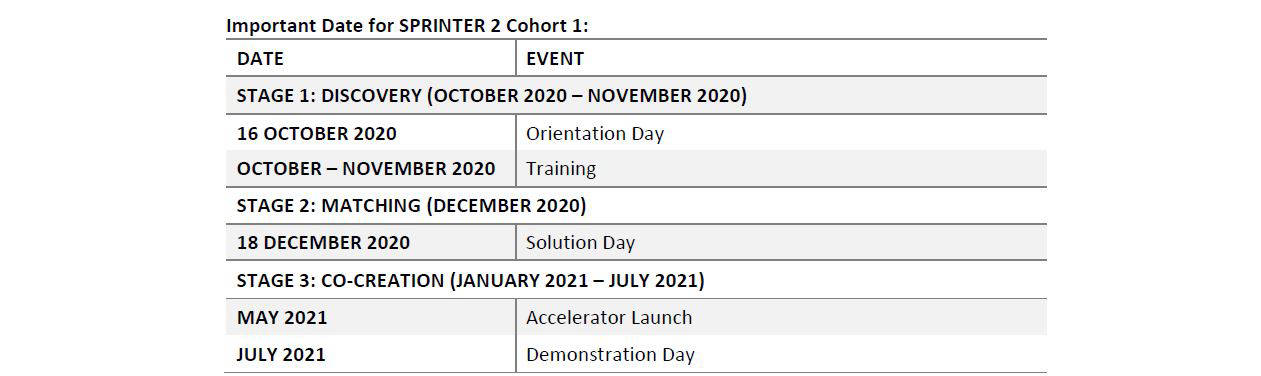Click the Stage 2: Matching heading row
1261x376 pixels.
635,206
